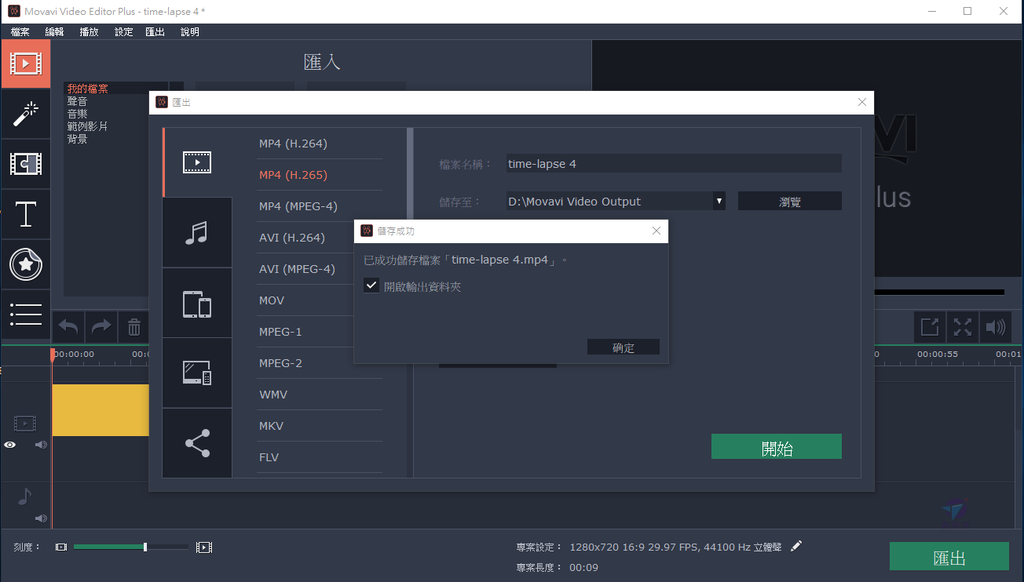
Task: Open the 說明 menu
Action: (189, 31)
